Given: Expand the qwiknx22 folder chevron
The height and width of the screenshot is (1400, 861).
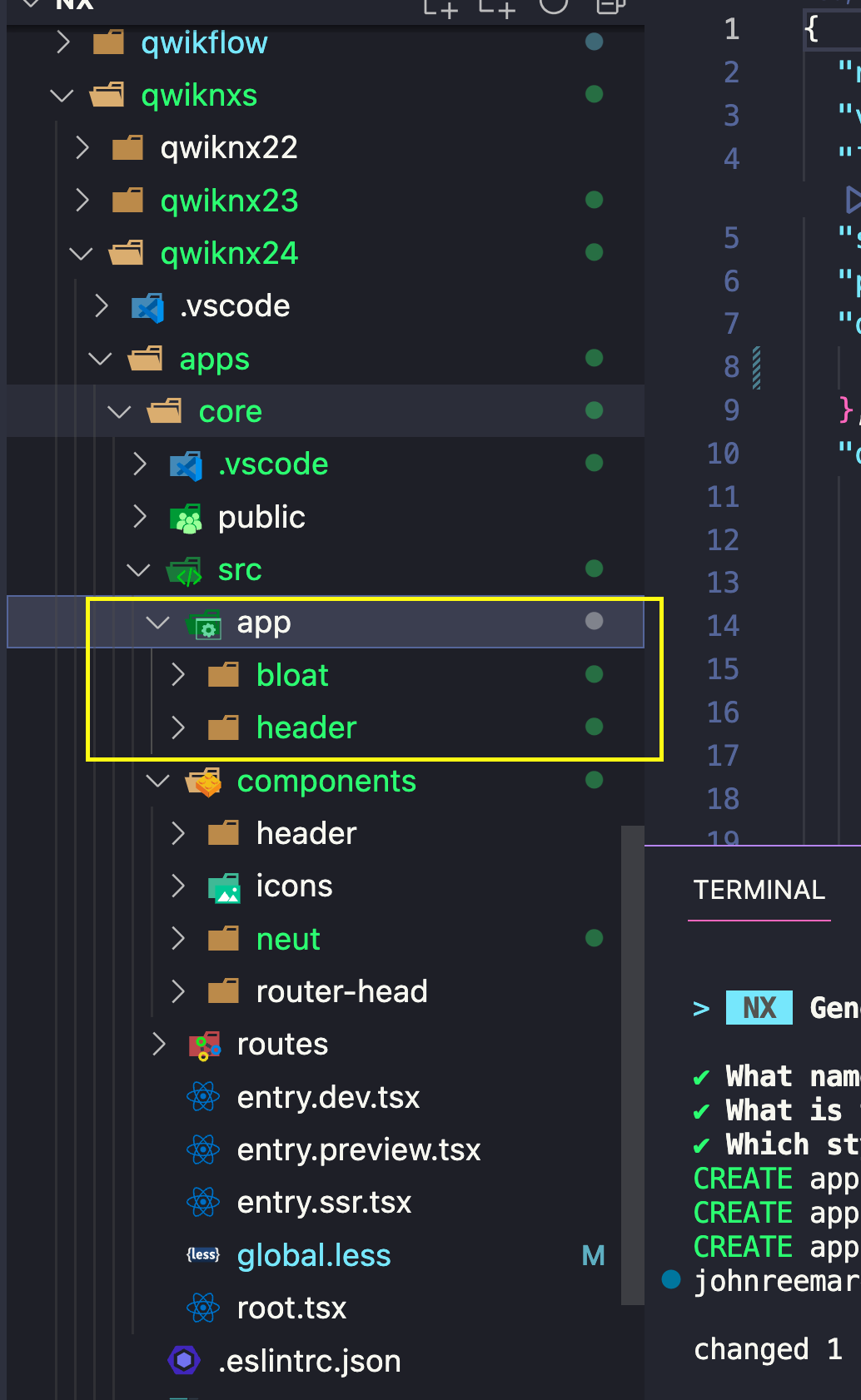Looking at the screenshot, I should (82, 147).
